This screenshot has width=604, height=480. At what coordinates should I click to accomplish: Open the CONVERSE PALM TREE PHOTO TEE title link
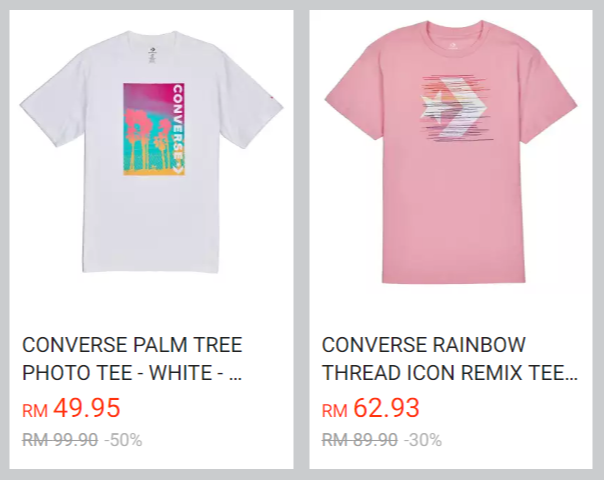(x=132, y=359)
